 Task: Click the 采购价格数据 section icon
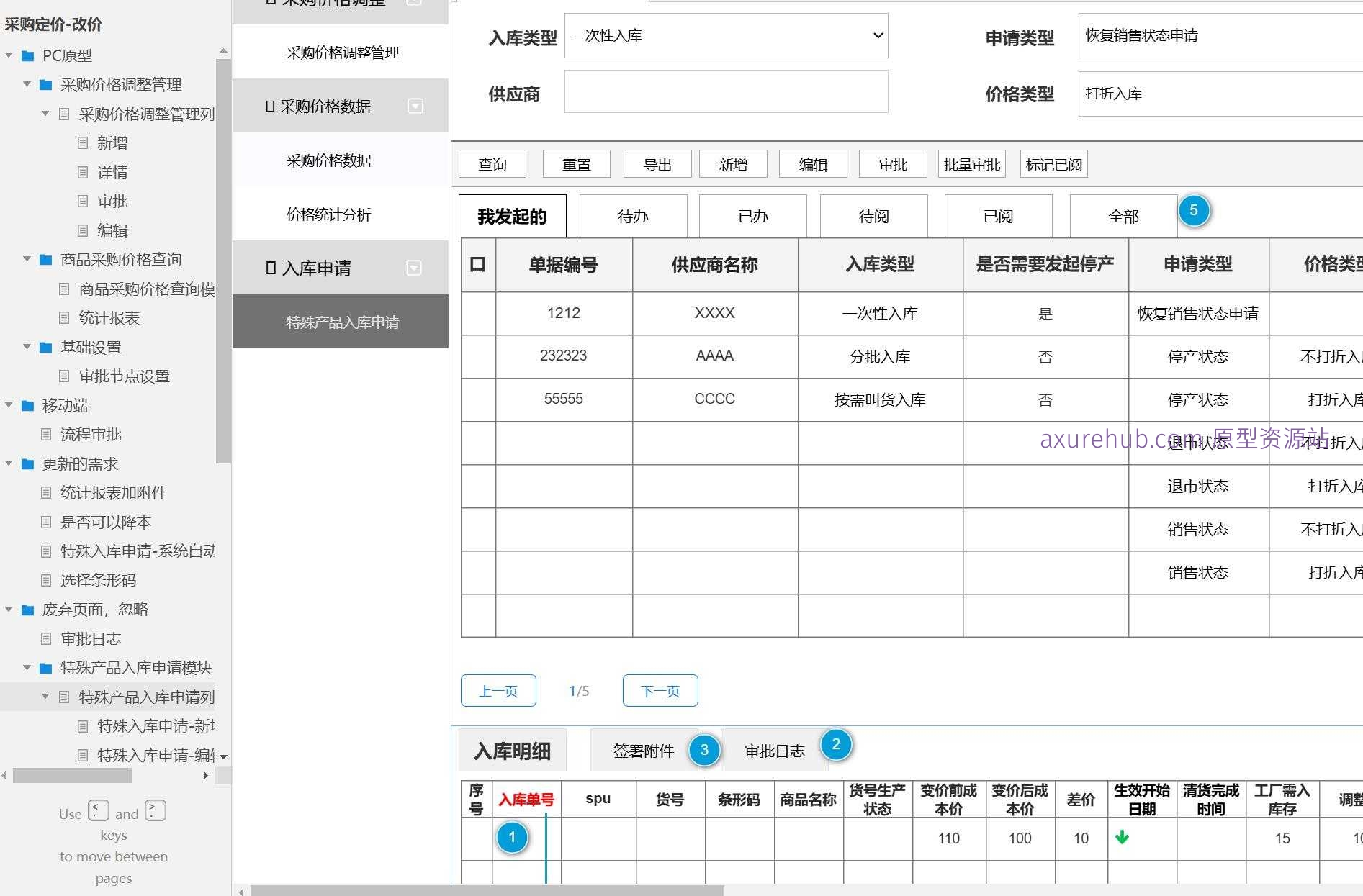(x=271, y=106)
